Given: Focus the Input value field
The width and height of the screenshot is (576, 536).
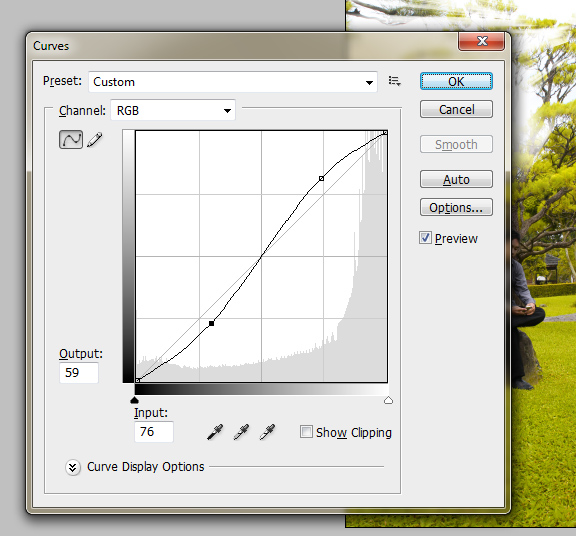Looking at the screenshot, I should point(154,432).
